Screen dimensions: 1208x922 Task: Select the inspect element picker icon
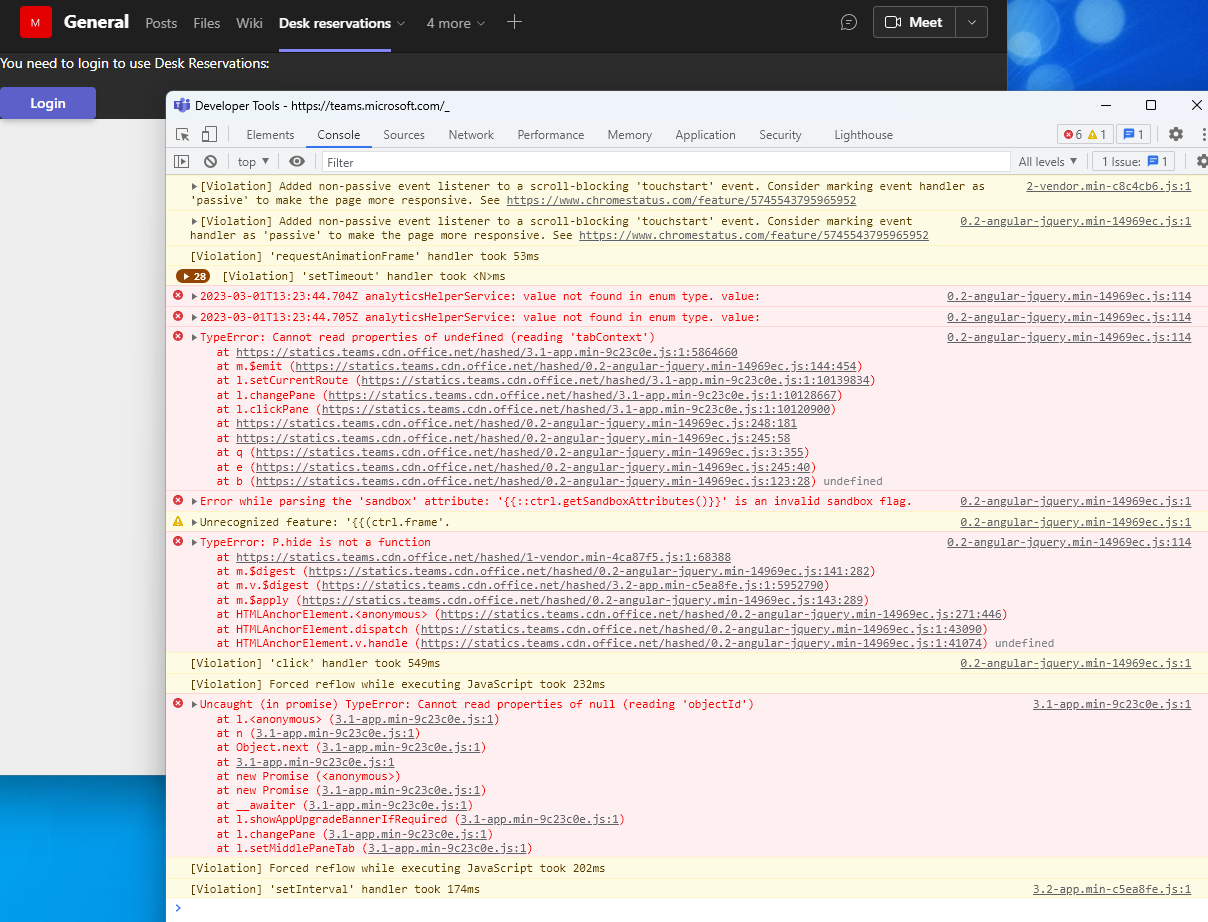click(x=183, y=135)
